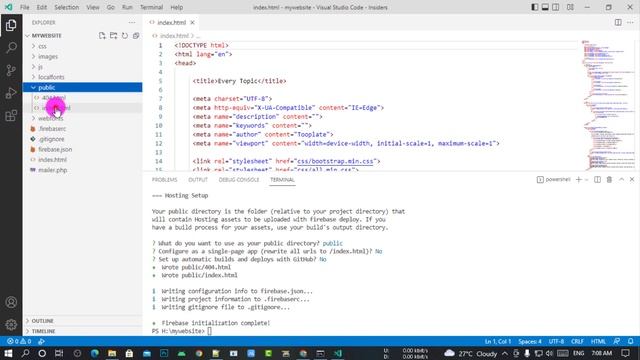Split the terminal panel
The width and height of the screenshot is (640, 360).
tap(597, 180)
